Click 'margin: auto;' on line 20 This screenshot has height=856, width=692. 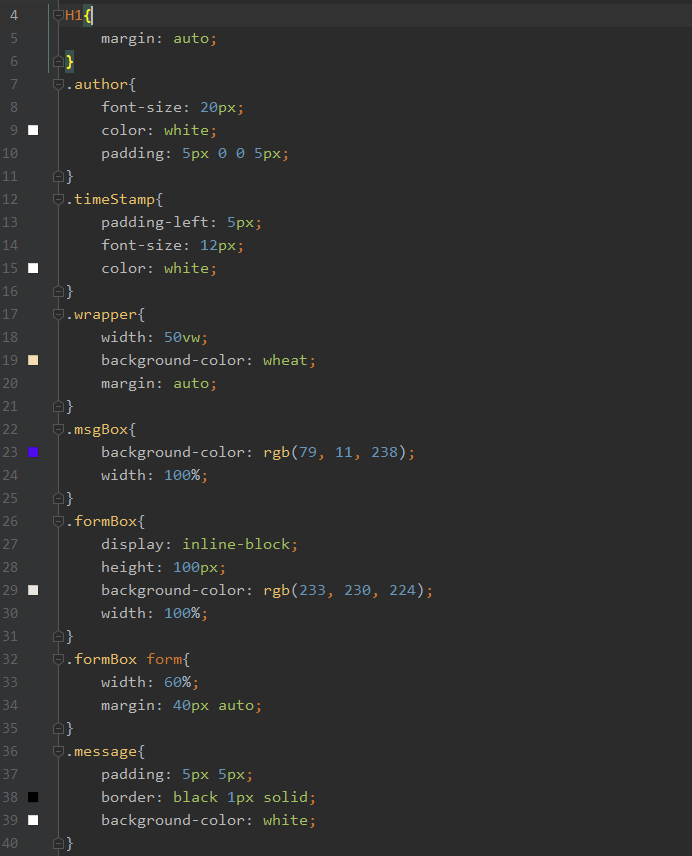pos(159,384)
